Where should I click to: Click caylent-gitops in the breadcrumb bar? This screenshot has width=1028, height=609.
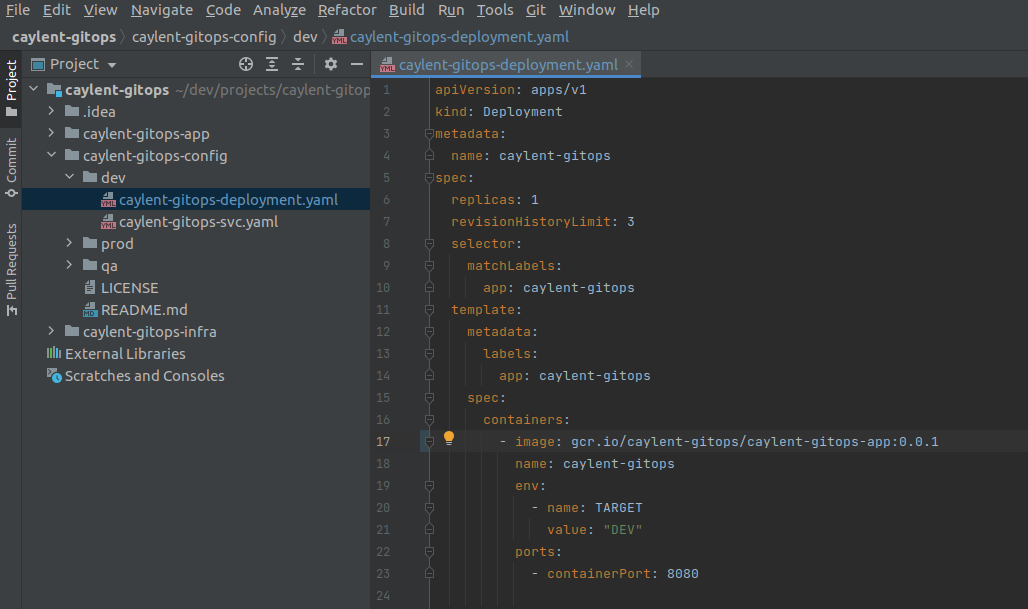[64, 37]
